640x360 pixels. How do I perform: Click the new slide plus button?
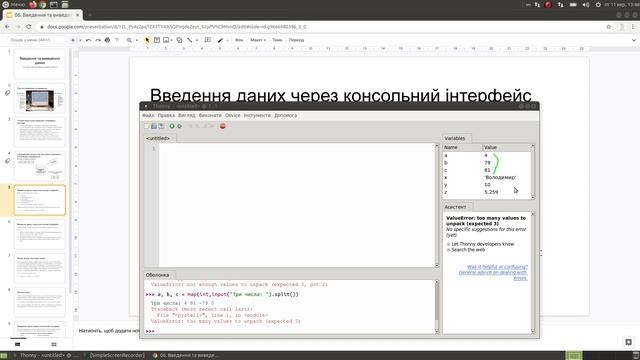coord(73,40)
